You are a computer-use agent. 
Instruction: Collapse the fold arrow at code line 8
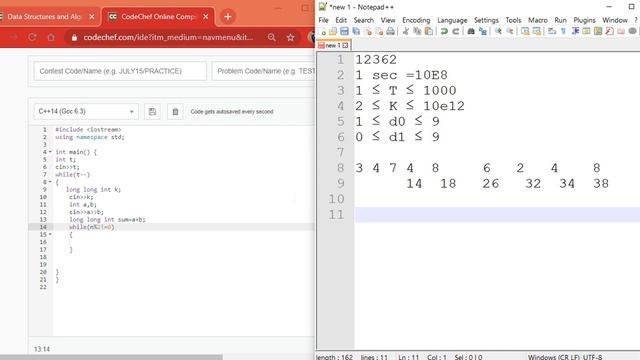click(50, 182)
